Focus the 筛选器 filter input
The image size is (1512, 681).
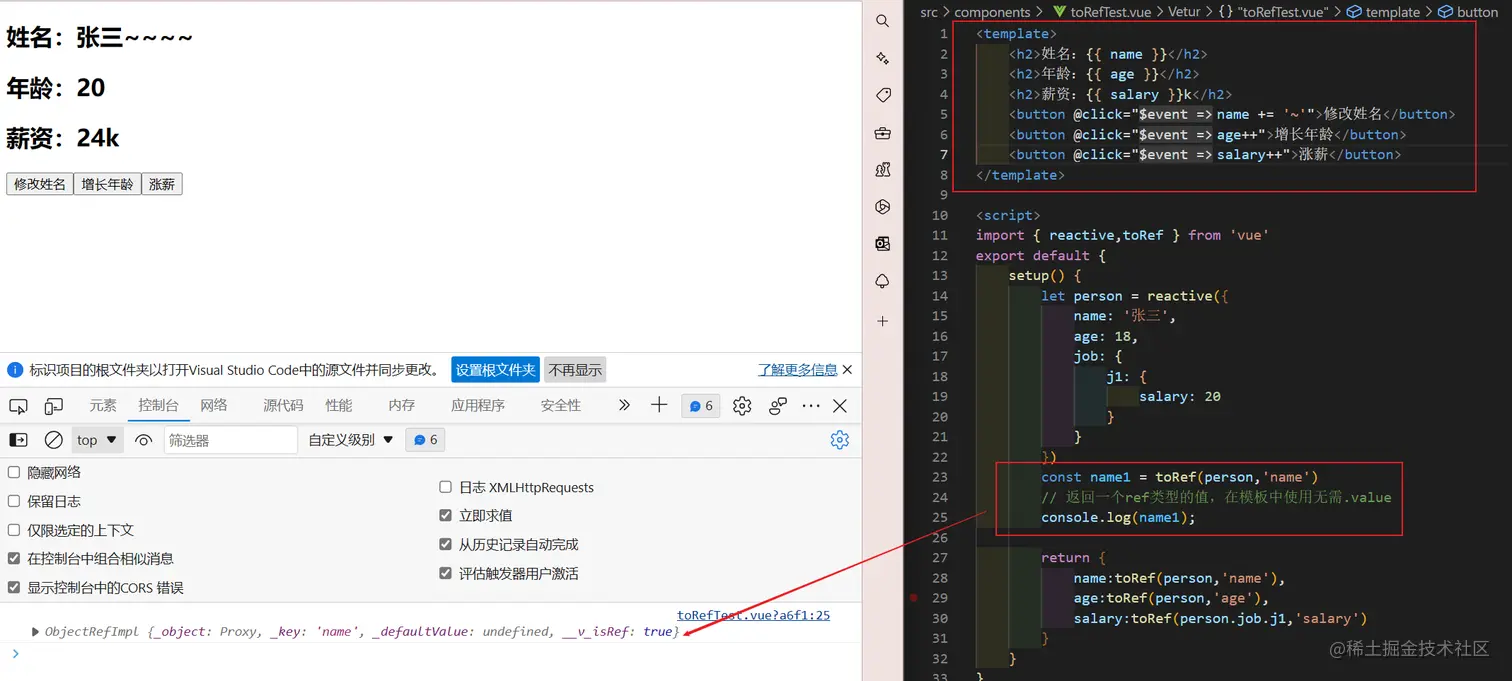coord(230,440)
